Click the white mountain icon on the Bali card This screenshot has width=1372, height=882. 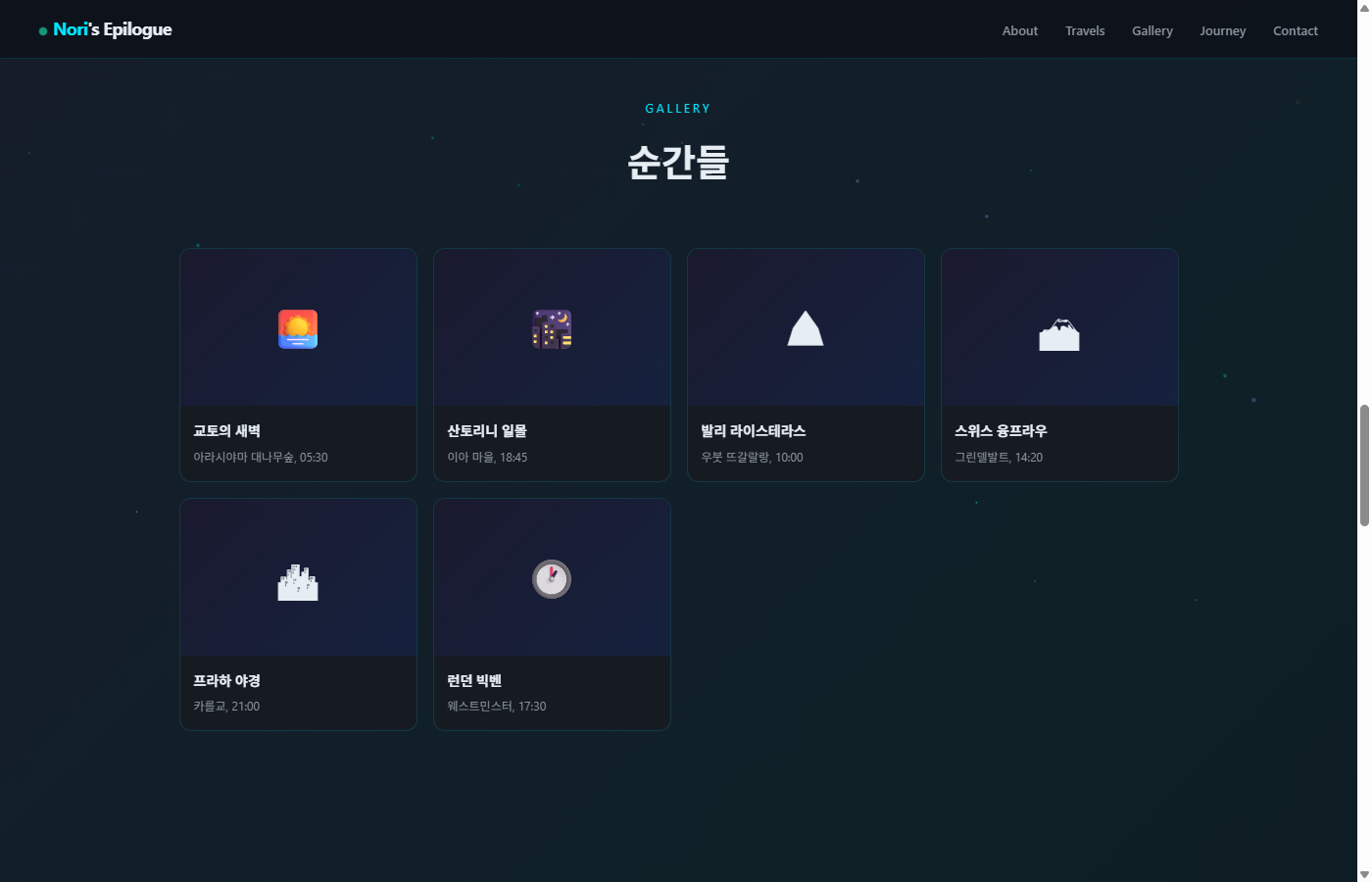(x=806, y=329)
